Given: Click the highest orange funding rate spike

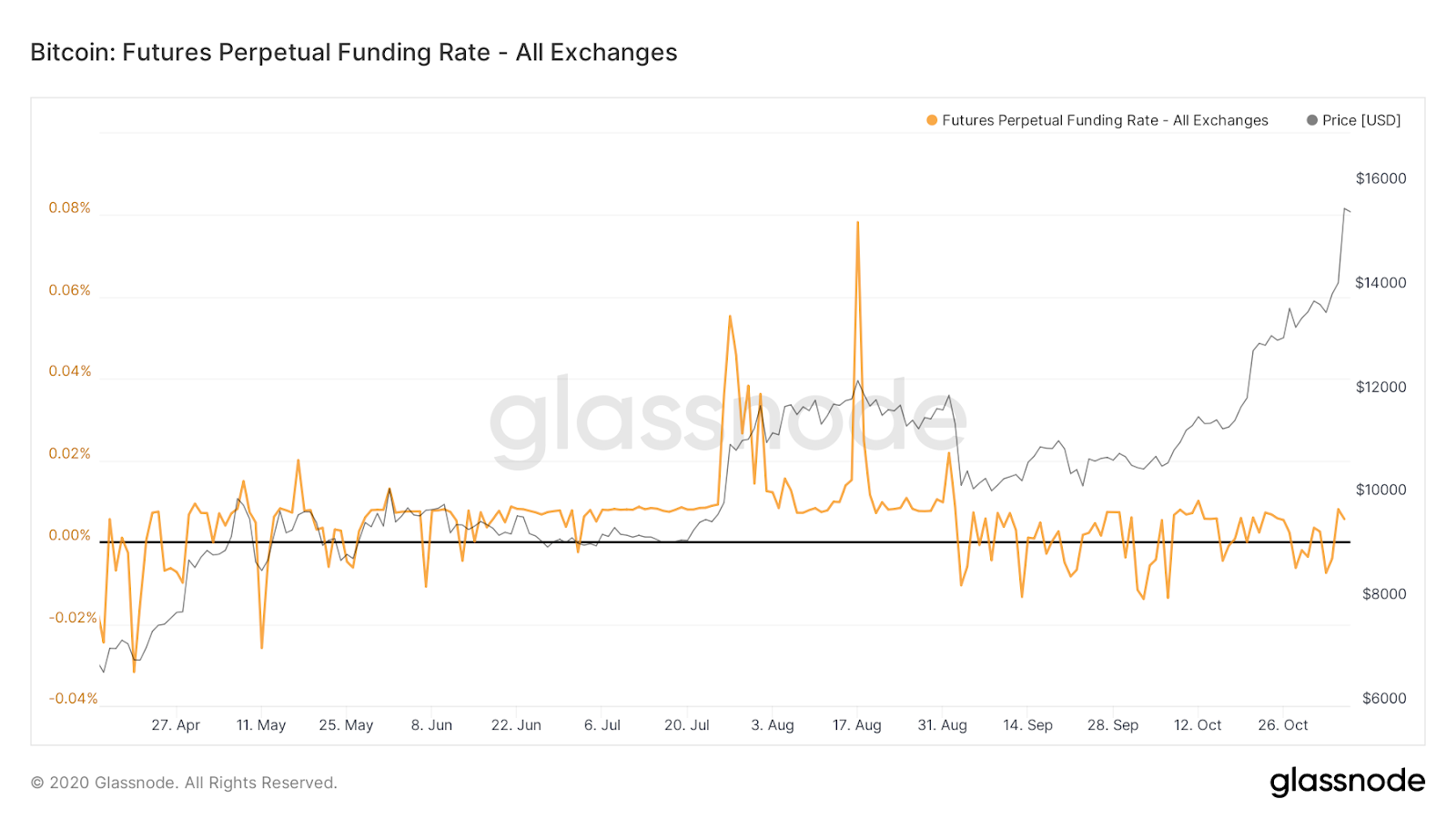Looking at the screenshot, I should pos(857,223).
